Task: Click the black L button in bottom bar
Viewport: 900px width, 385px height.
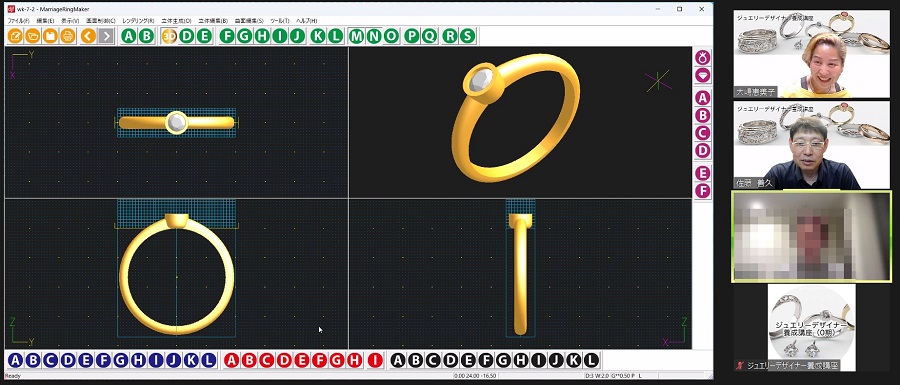Action: (x=591, y=360)
